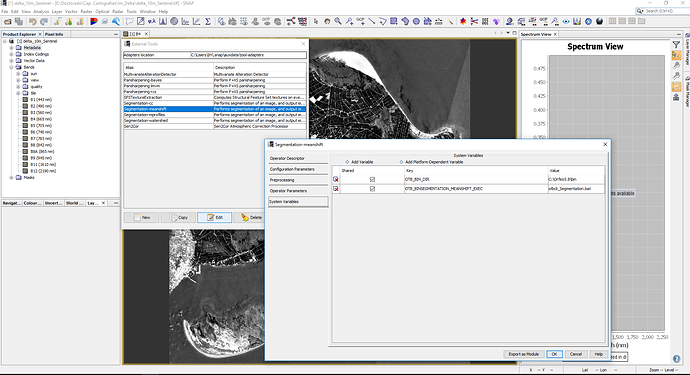This screenshot has height=375, width=690.
Task: Click Copy in External Tools window
Action: [x=178, y=217]
